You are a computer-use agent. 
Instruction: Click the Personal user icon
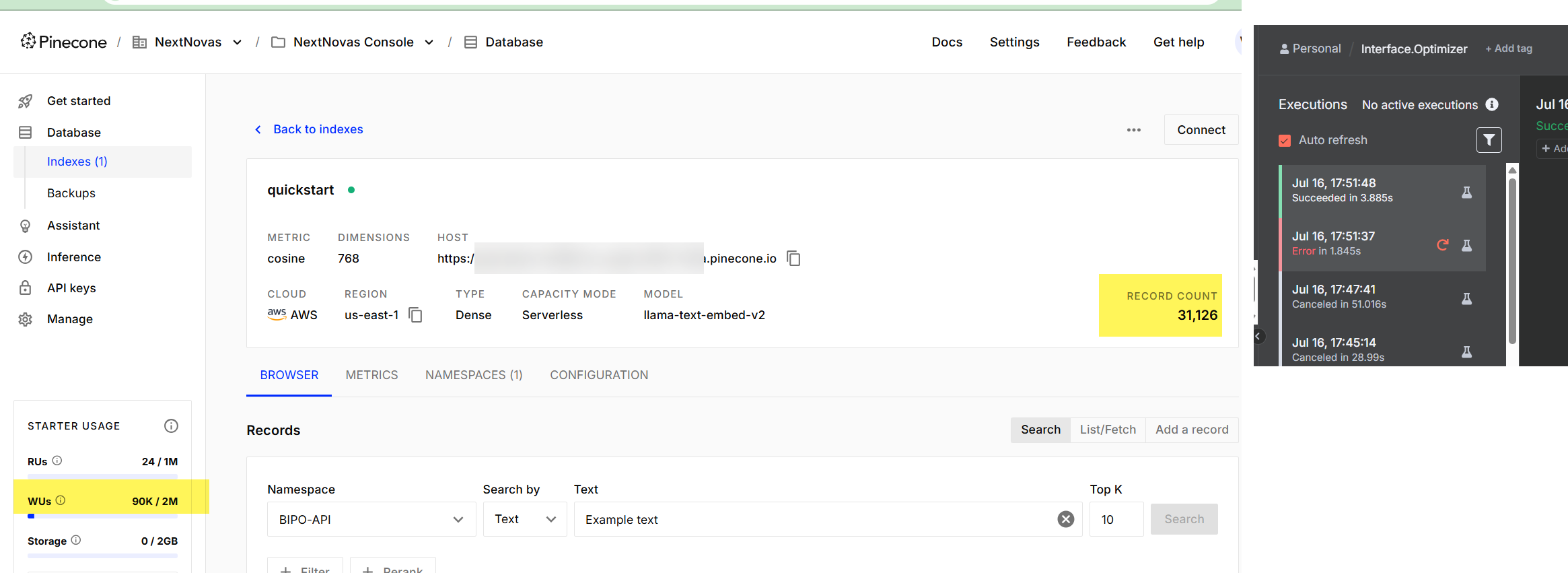coord(1284,48)
